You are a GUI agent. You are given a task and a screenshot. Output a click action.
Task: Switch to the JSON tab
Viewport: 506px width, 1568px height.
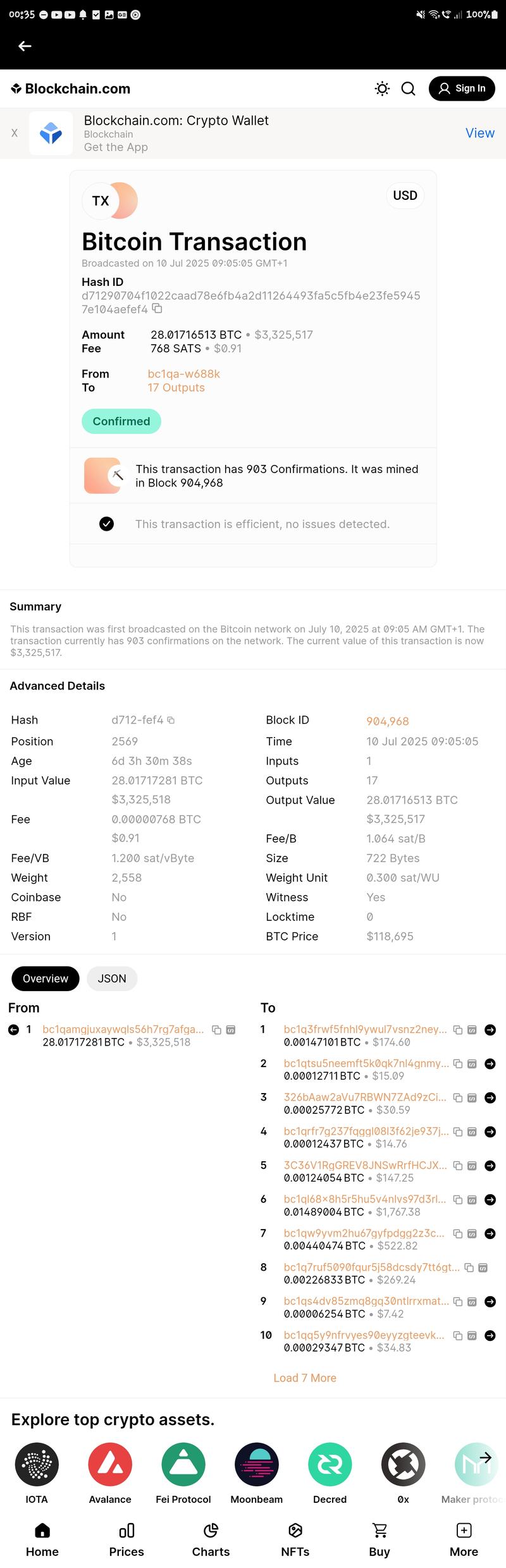click(x=112, y=978)
